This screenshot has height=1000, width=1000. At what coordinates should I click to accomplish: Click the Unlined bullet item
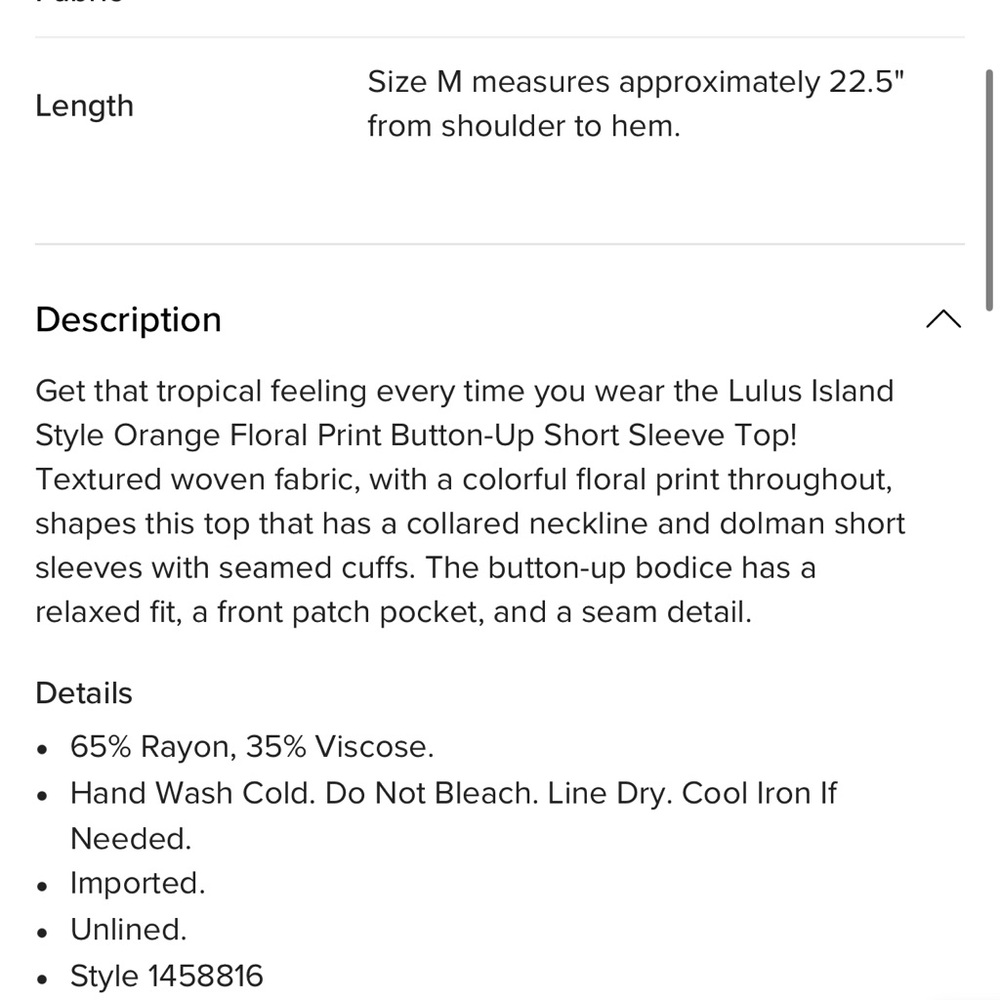pos(128,930)
